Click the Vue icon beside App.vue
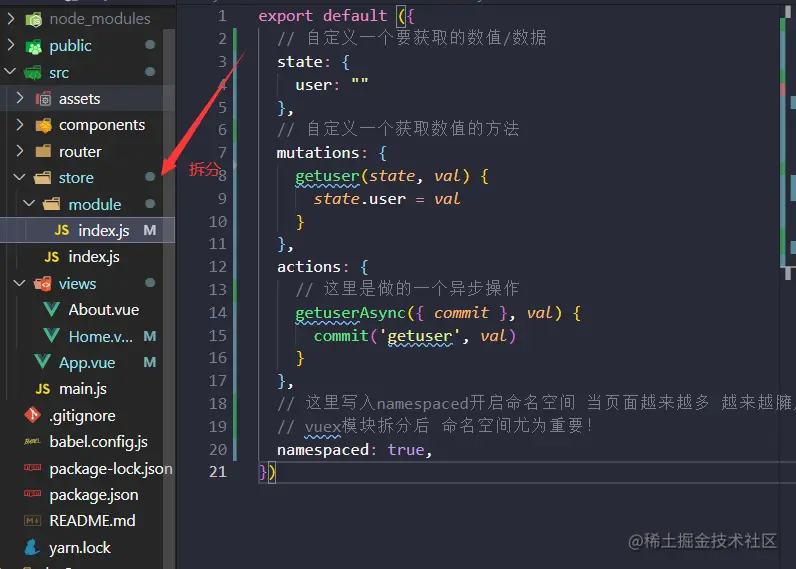The image size is (796, 569). click(43, 362)
